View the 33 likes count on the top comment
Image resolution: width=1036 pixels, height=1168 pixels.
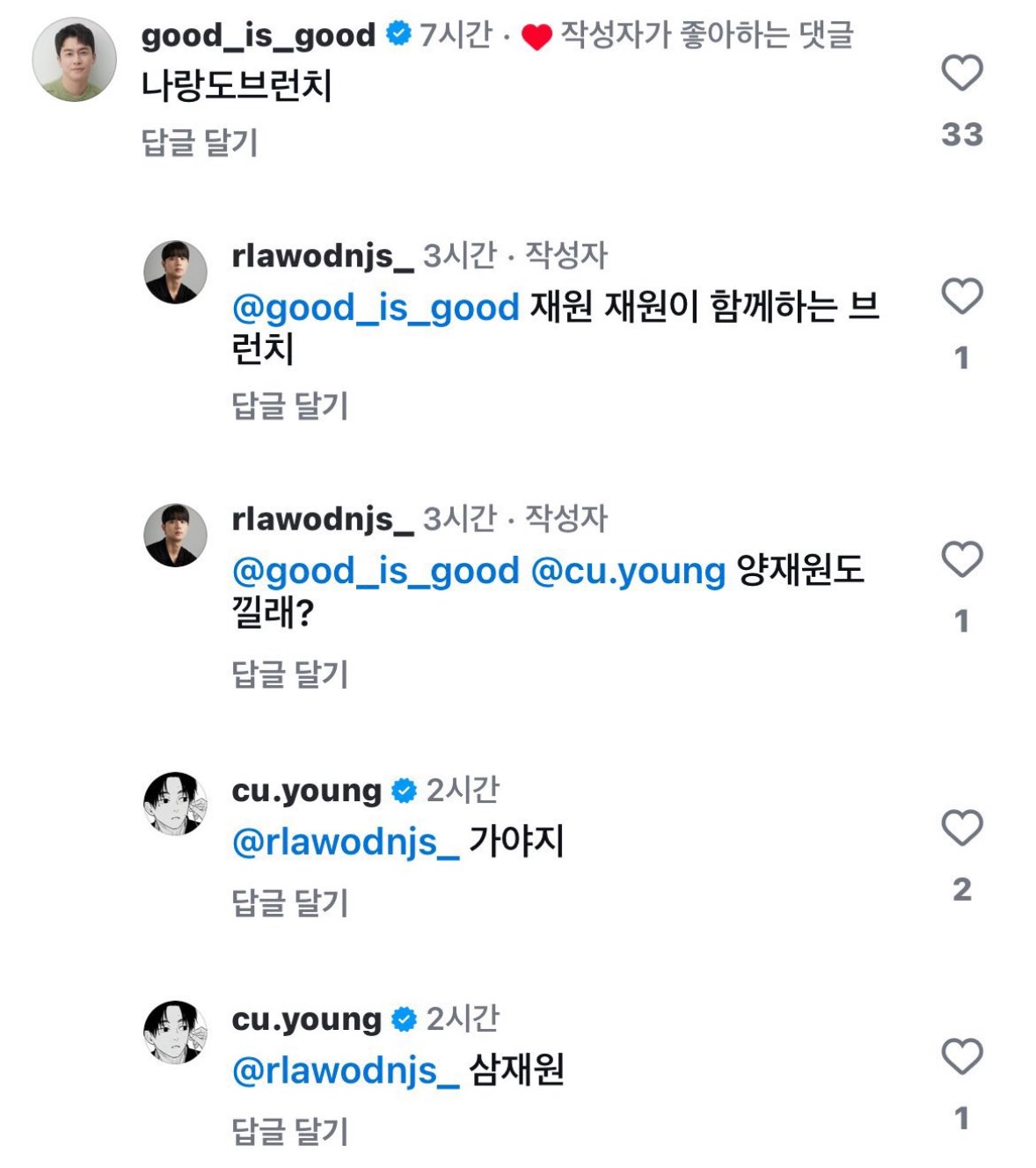pos(961,135)
